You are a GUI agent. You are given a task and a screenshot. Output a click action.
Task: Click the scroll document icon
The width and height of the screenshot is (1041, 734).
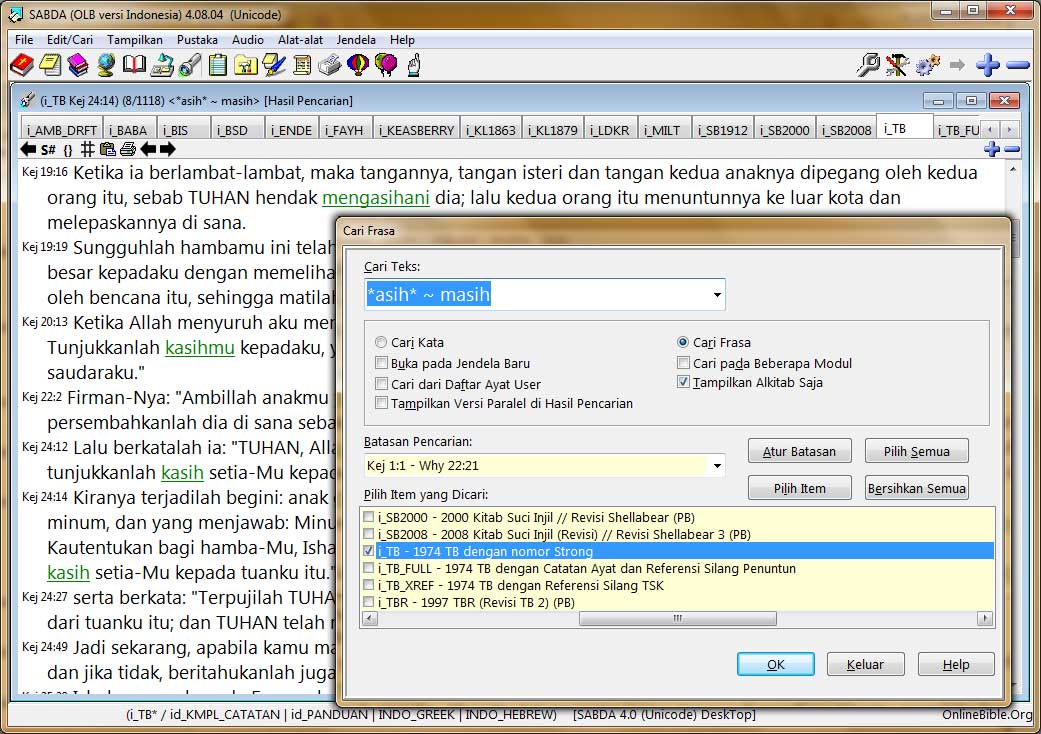302,65
